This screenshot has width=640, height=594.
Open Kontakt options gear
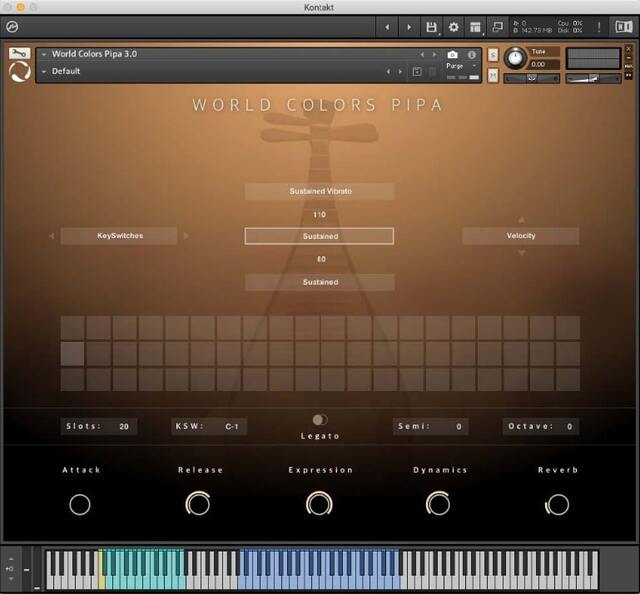453,27
